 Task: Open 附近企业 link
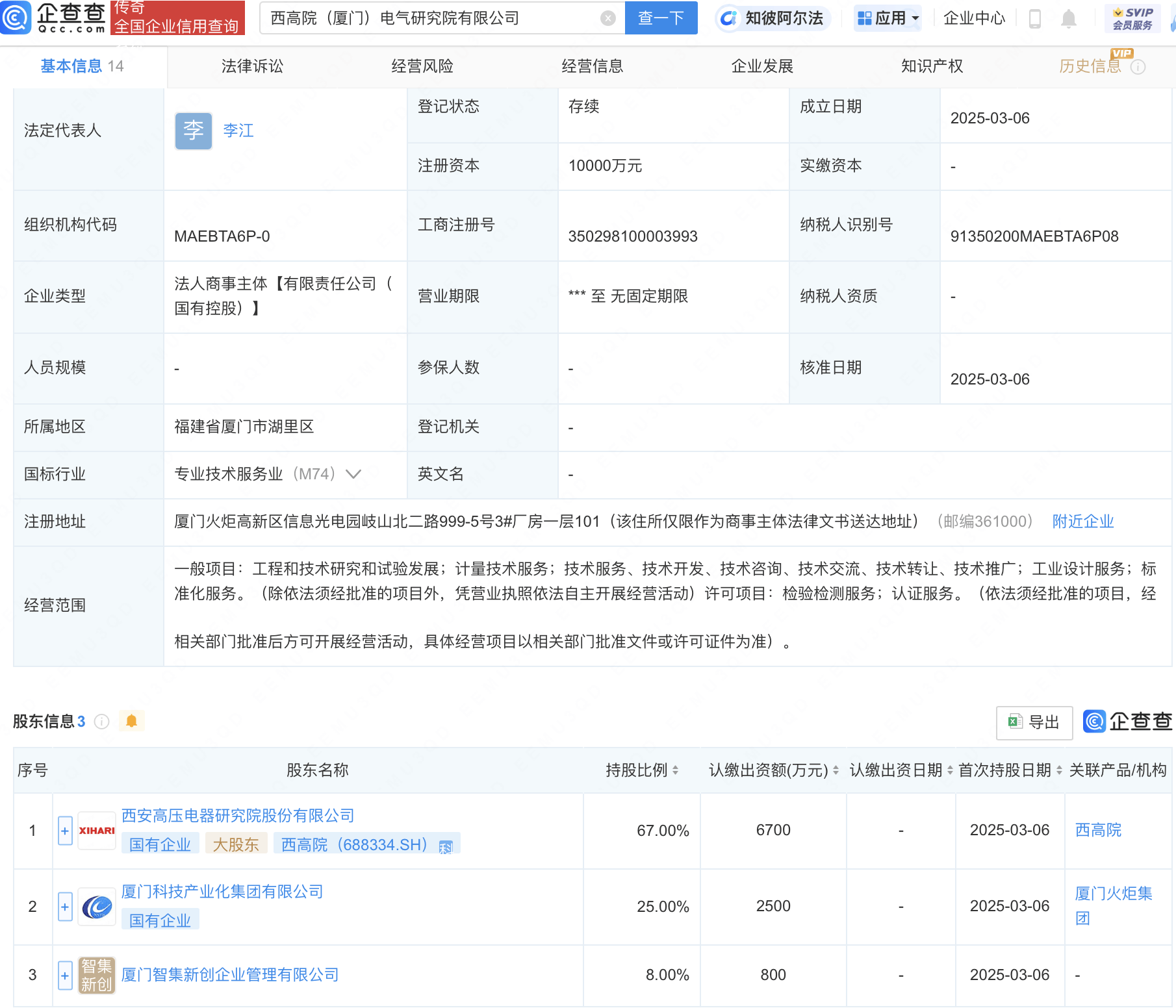(x=1083, y=522)
